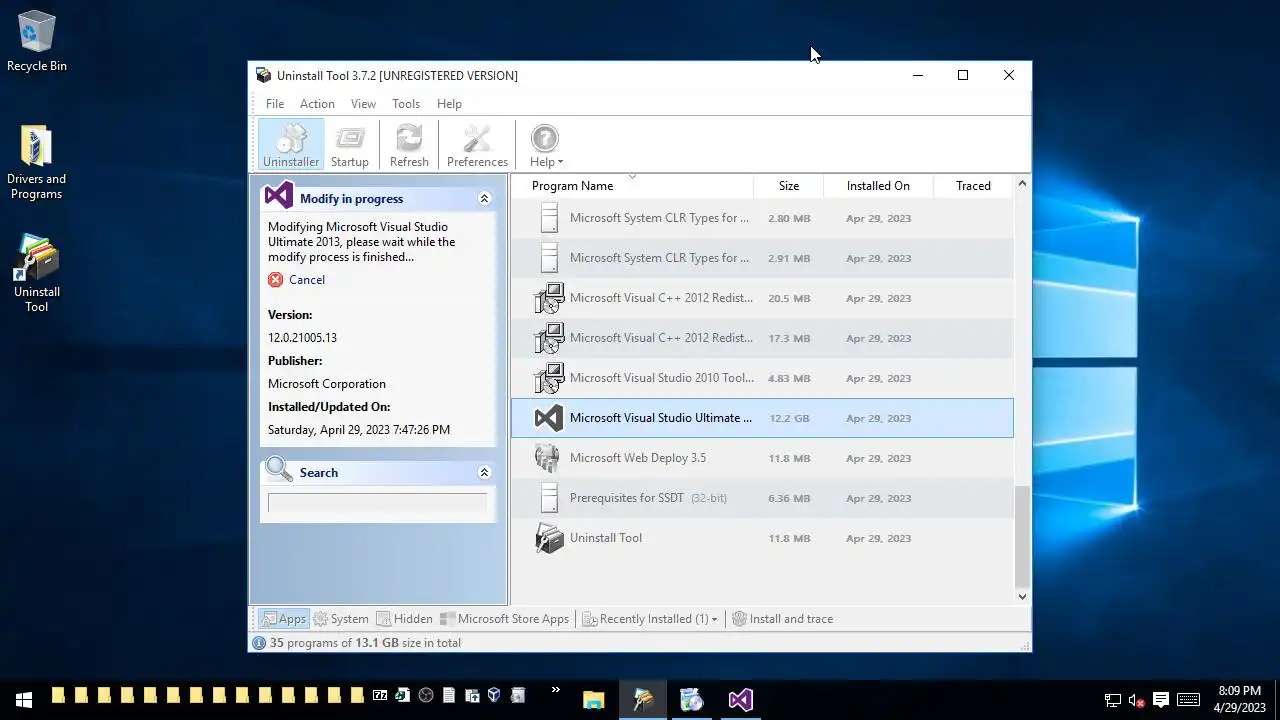The image size is (1280, 720).
Task: Click Prerequisites for SSDT row icon
Action: [549, 498]
